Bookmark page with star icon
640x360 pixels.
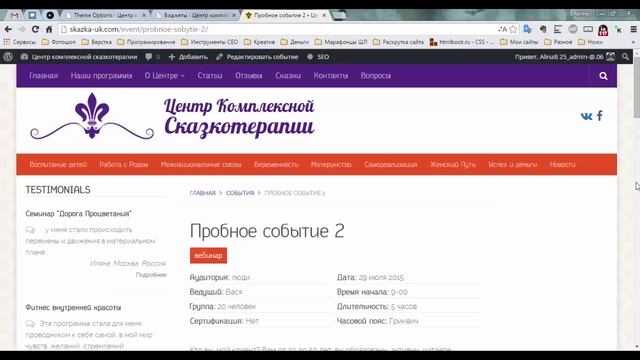[513, 29]
